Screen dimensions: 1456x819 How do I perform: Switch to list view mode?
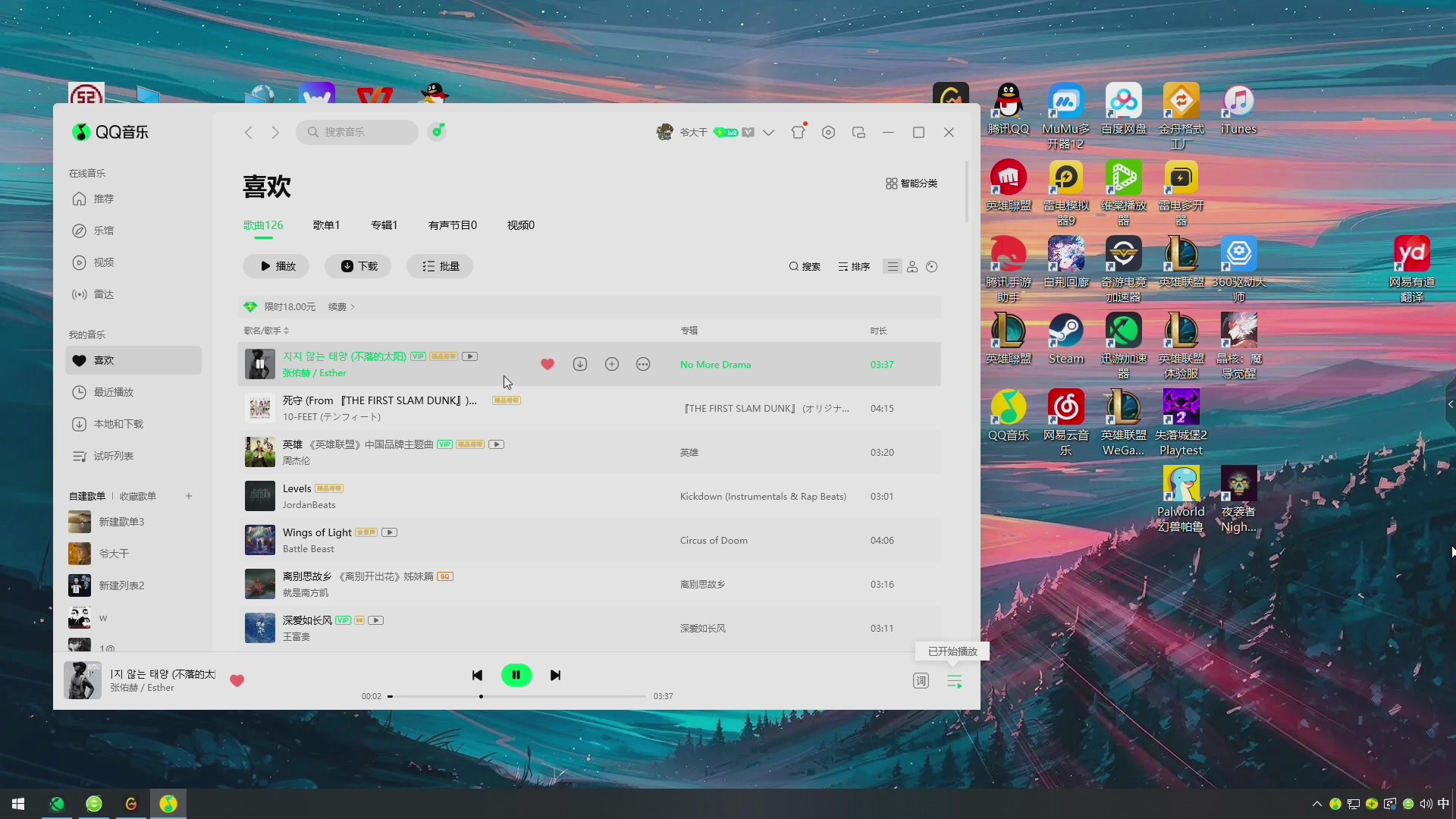coord(893,266)
